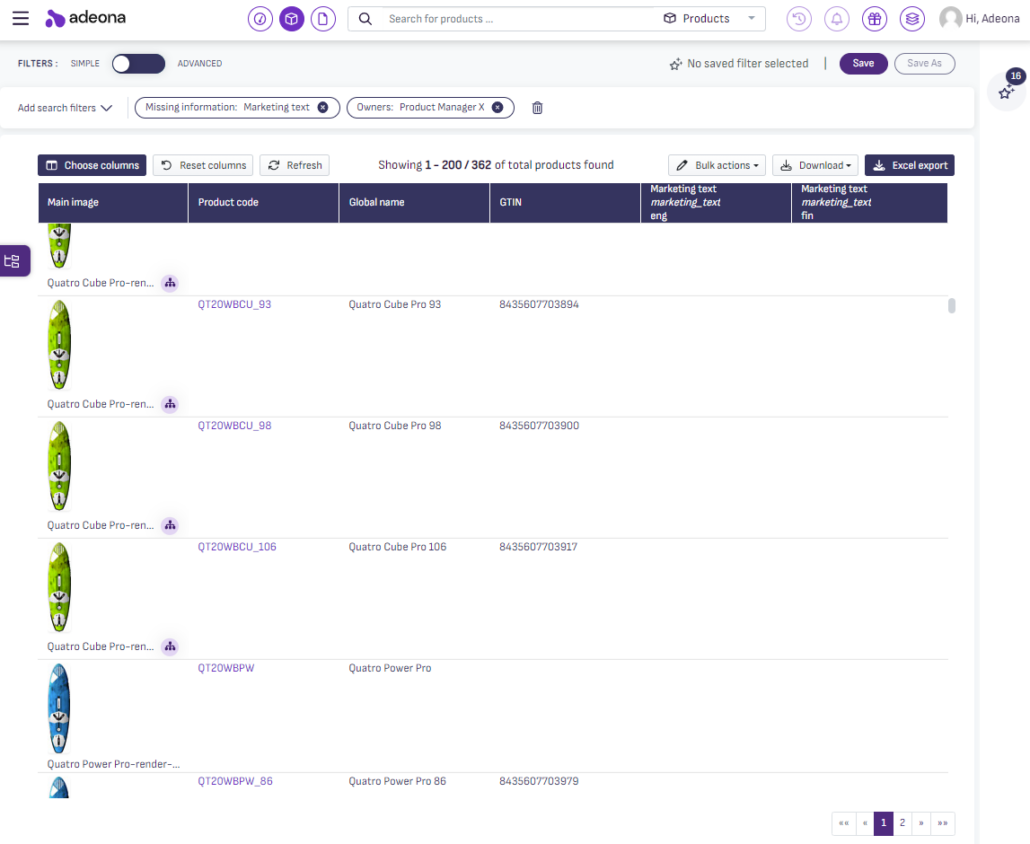
Task: Remove the Product Manager X filter
Action: [498, 107]
